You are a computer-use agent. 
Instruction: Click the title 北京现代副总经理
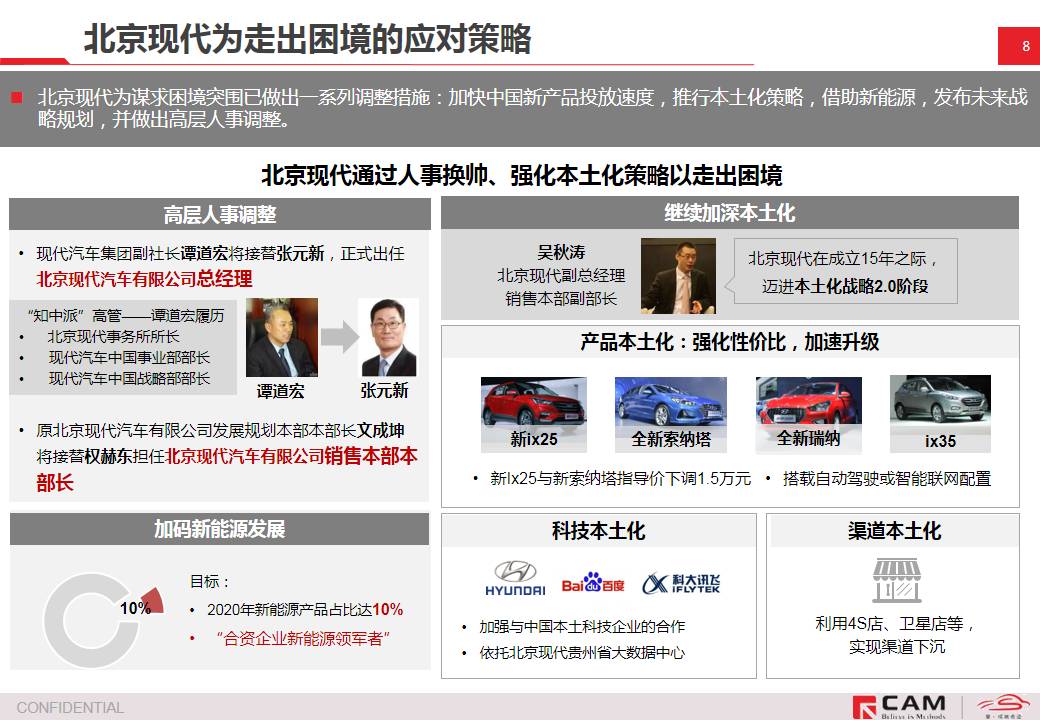coord(561,275)
